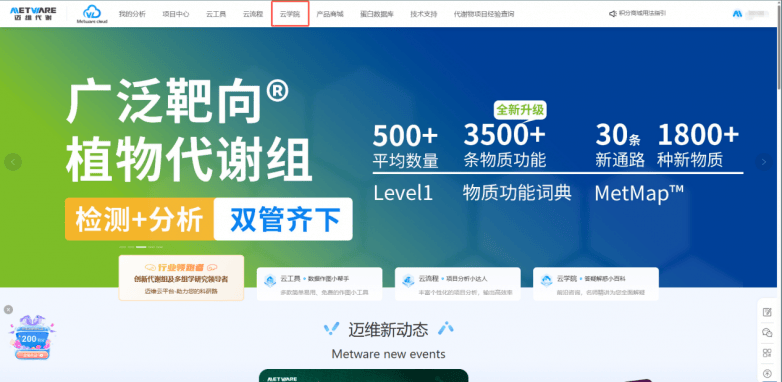Select the active carousel indicator dash
The height and width of the screenshot is (382, 782).
tap(141, 247)
